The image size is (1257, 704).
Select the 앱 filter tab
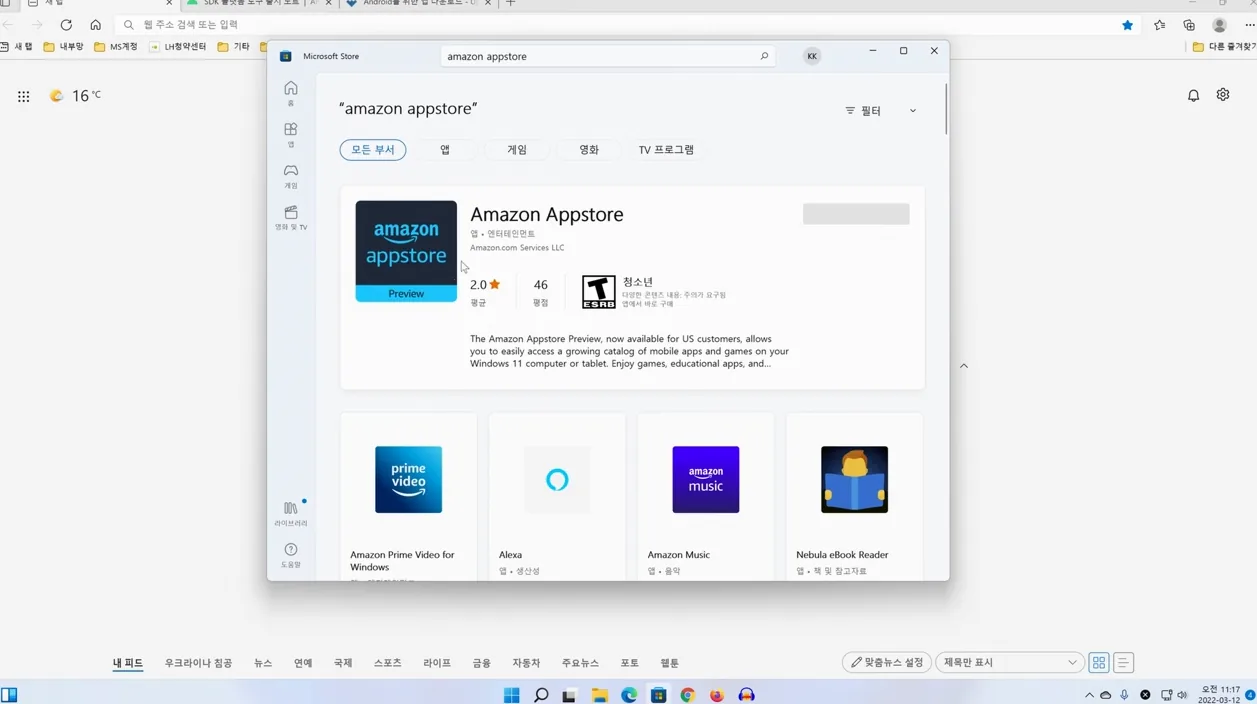click(445, 150)
